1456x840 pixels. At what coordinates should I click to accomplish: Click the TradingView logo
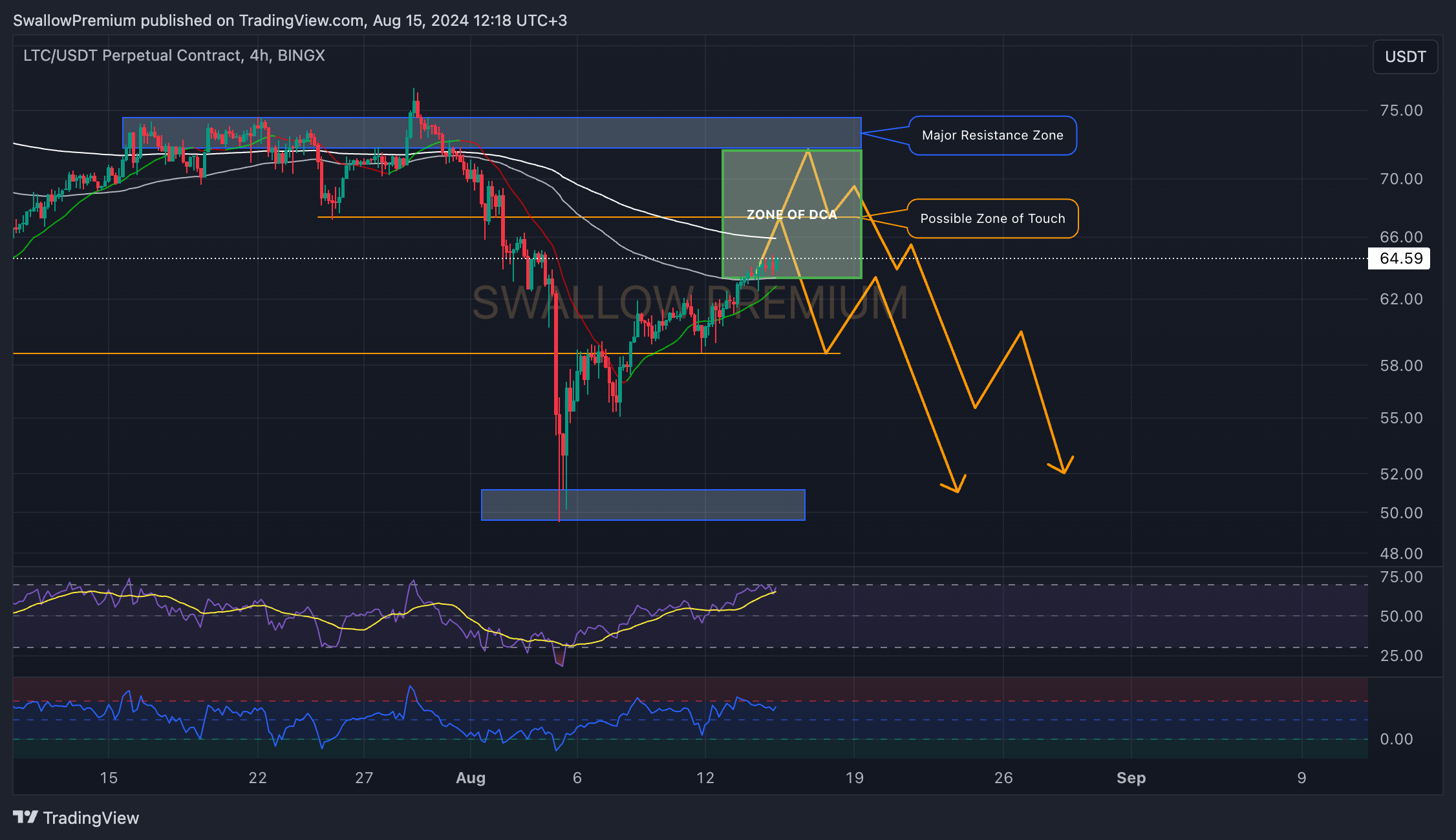coord(76,818)
